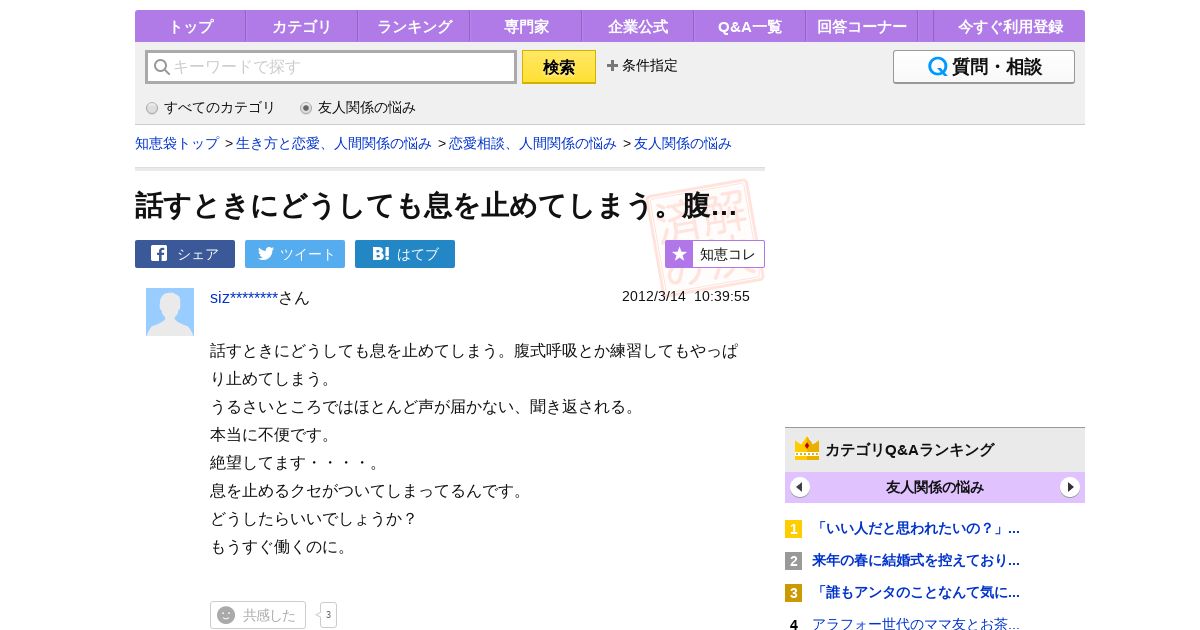Select the 友人関係の悩み radio option
This screenshot has height=630, width=1200.
358,108
